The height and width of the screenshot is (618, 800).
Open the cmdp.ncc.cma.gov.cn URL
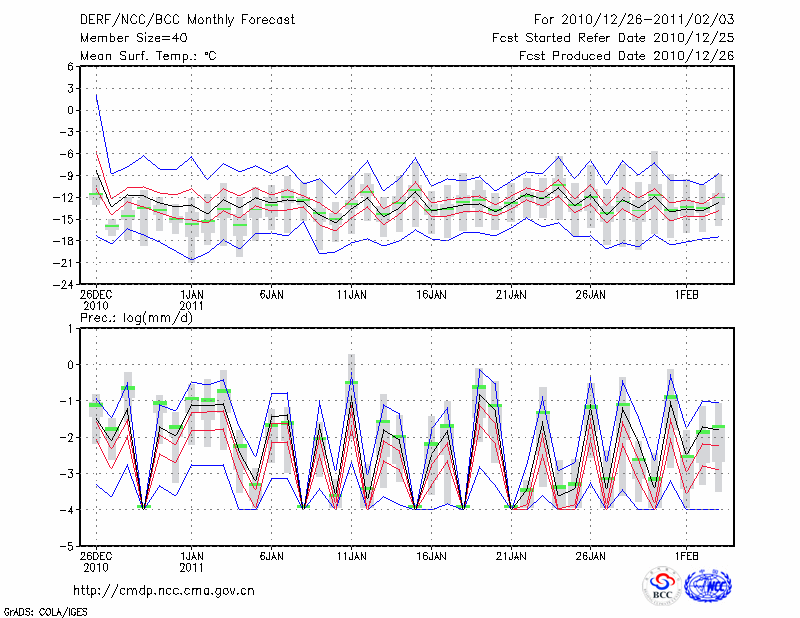click(164, 590)
